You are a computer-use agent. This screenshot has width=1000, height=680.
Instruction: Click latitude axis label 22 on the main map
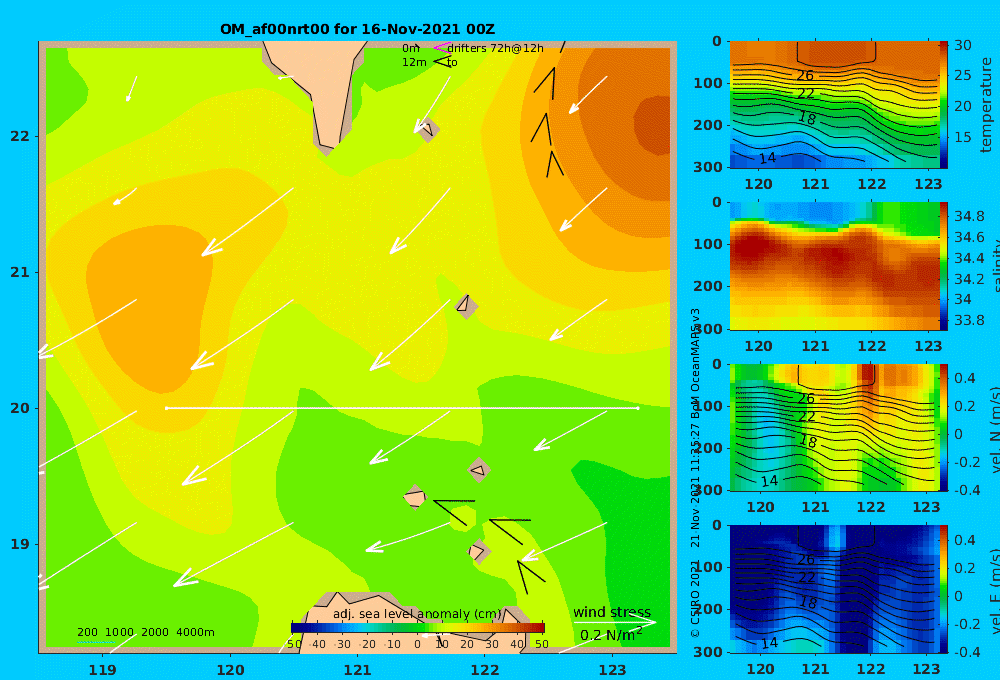pyautogui.click(x=20, y=136)
